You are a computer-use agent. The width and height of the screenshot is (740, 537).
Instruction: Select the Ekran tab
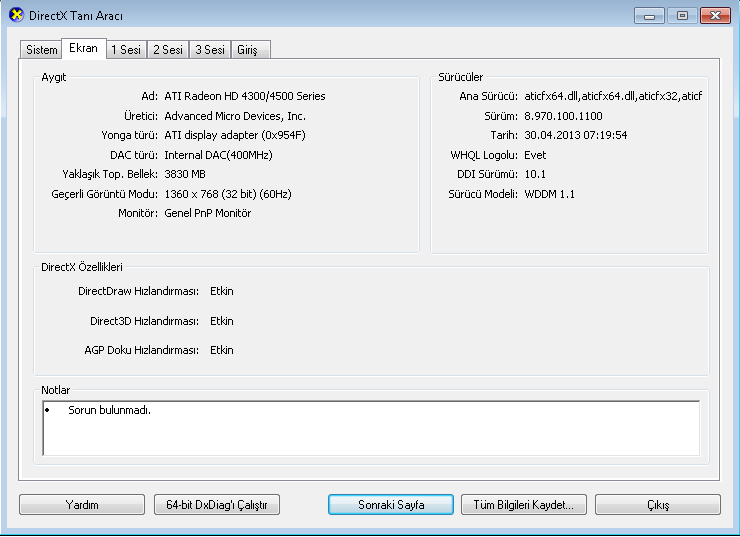coord(84,48)
